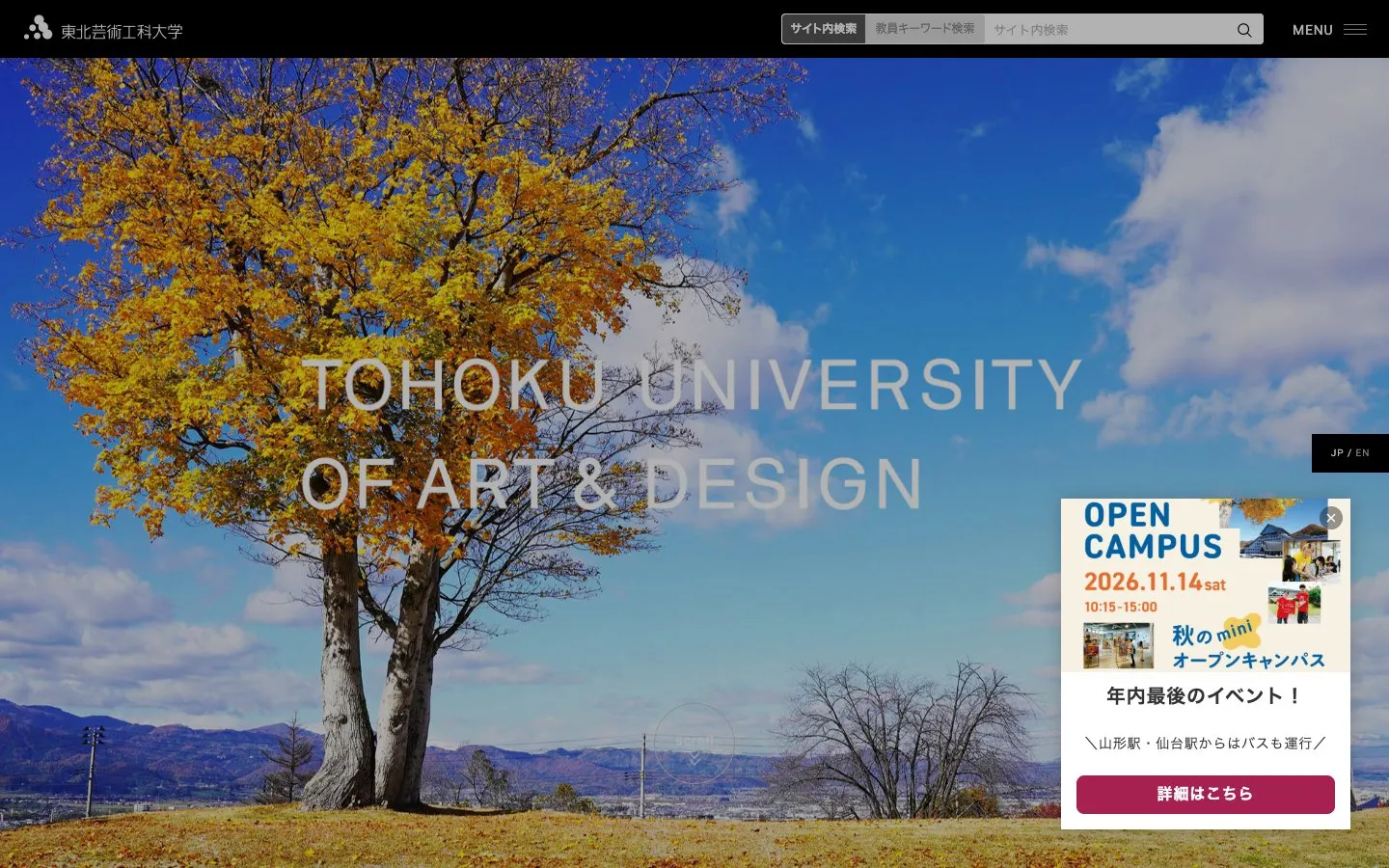Click the circular scroll-down arrow indicator
The width and height of the screenshot is (1389, 868).
(x=694, y=744)
